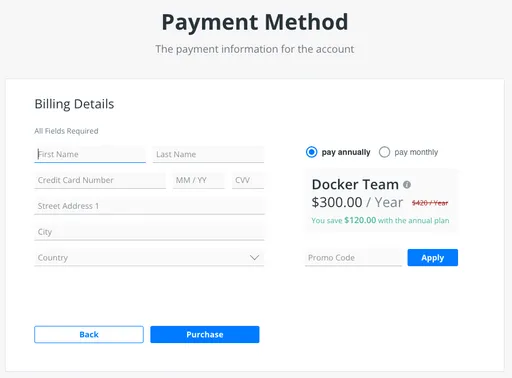Apply the promo code
Screen dimensions: 512x378
(x=432, y=257)
